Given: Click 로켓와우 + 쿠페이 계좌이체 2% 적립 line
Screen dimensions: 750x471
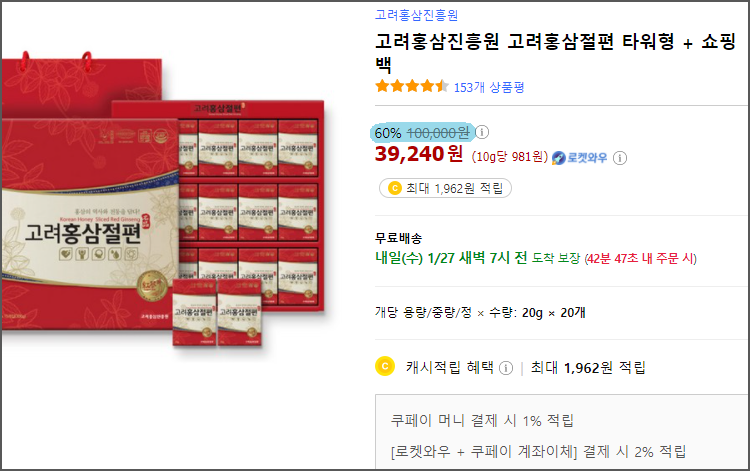Looking at the screenshot, I should (539, 451).
